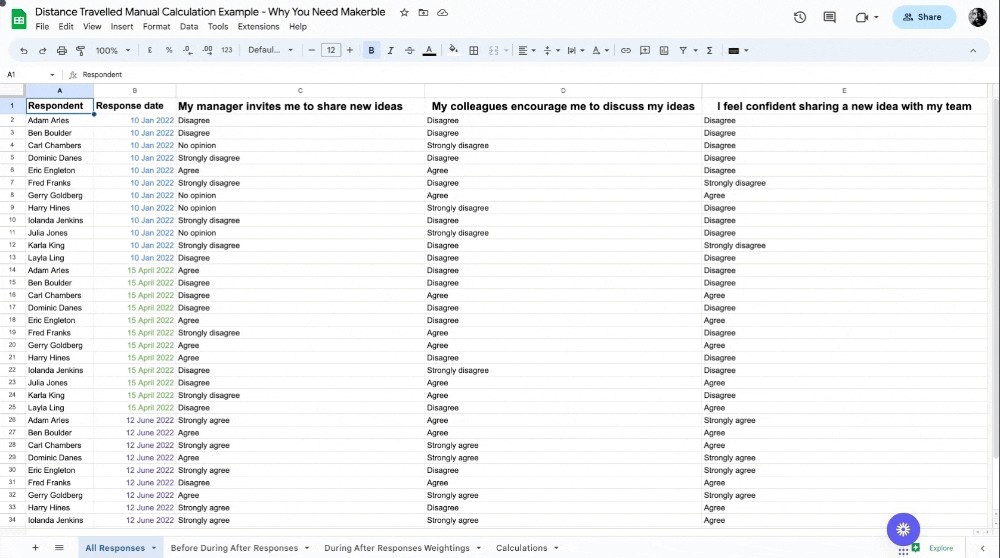The width and height of the screenshot is (1000, 558).
Task: Open version history clock icon
Action: (800, 17)
